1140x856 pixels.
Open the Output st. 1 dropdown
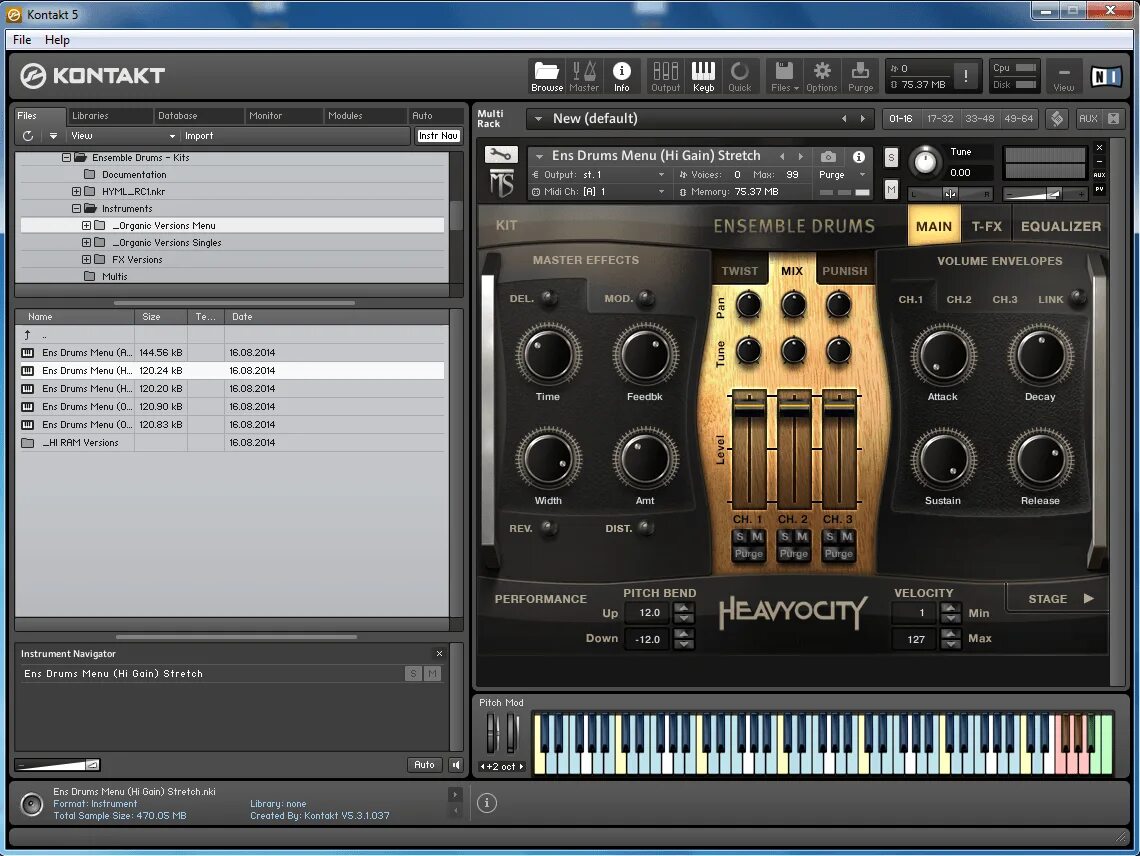pyautogui.click(x=598, y=175)
